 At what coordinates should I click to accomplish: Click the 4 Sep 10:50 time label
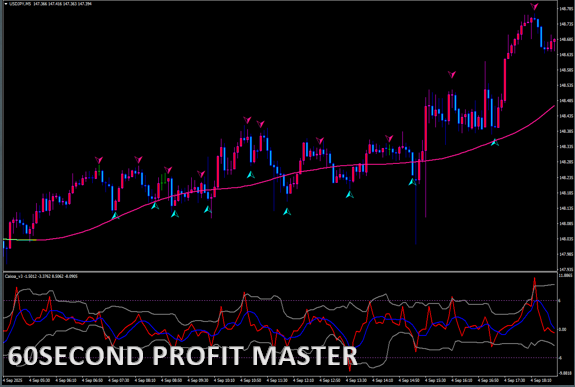(x=250, y=381)
